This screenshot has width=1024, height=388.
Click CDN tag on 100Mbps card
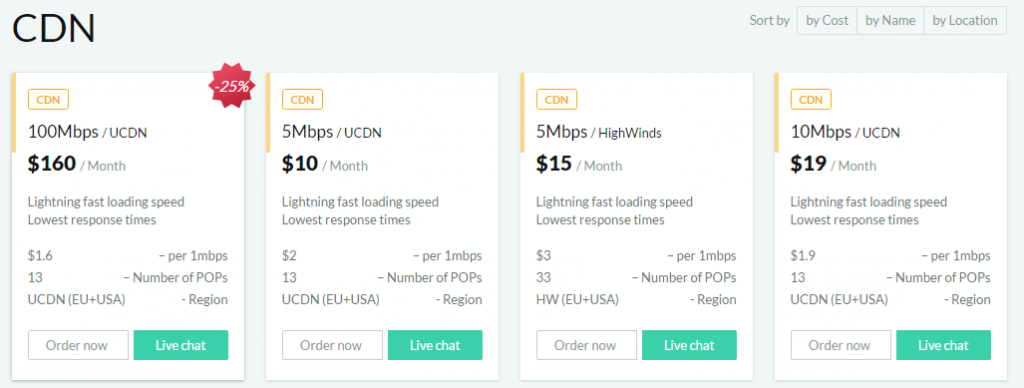tap(48, 100)
